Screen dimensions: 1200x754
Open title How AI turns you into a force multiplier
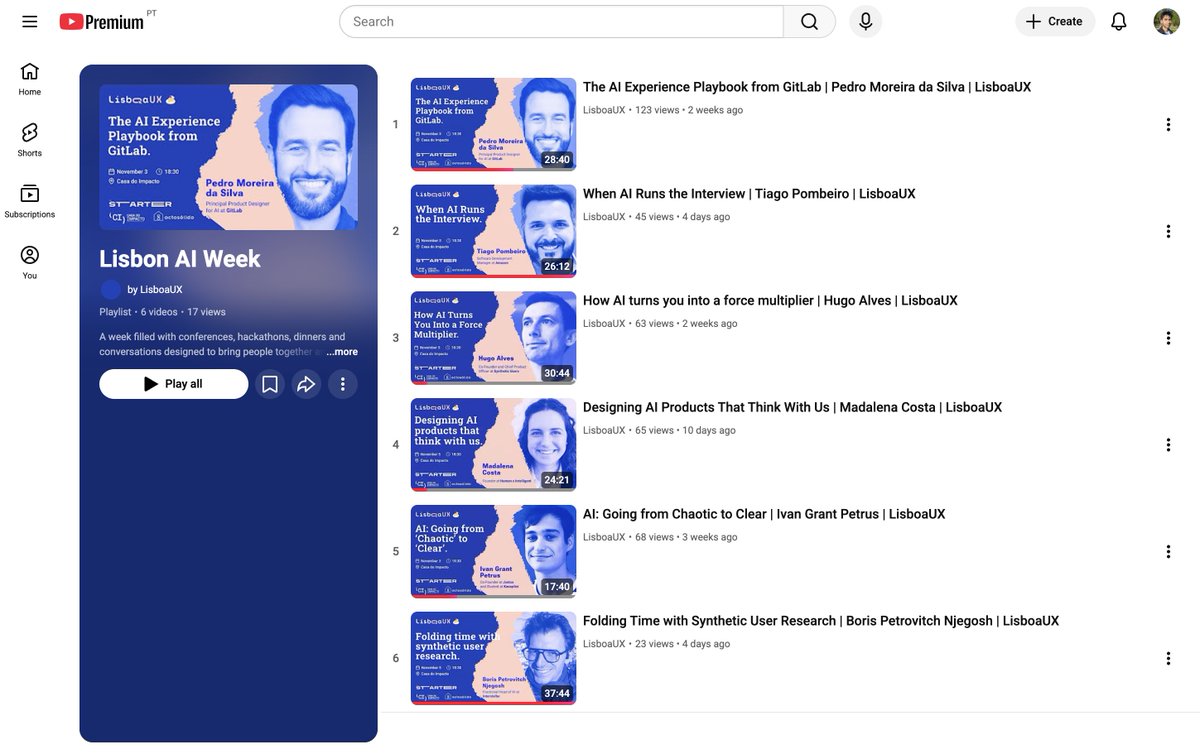click(x=770, y=301)
